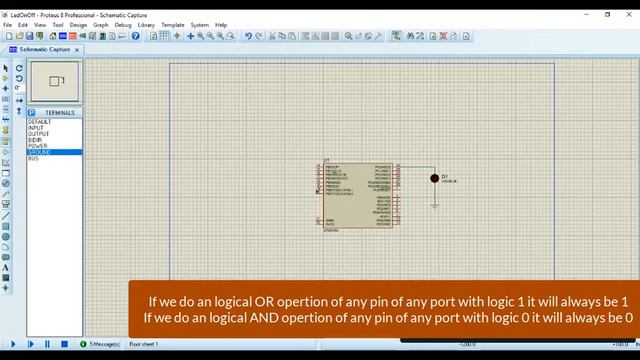Pause the simulation
The width and height of the screenshot is (640, 360).
point(47,344)
